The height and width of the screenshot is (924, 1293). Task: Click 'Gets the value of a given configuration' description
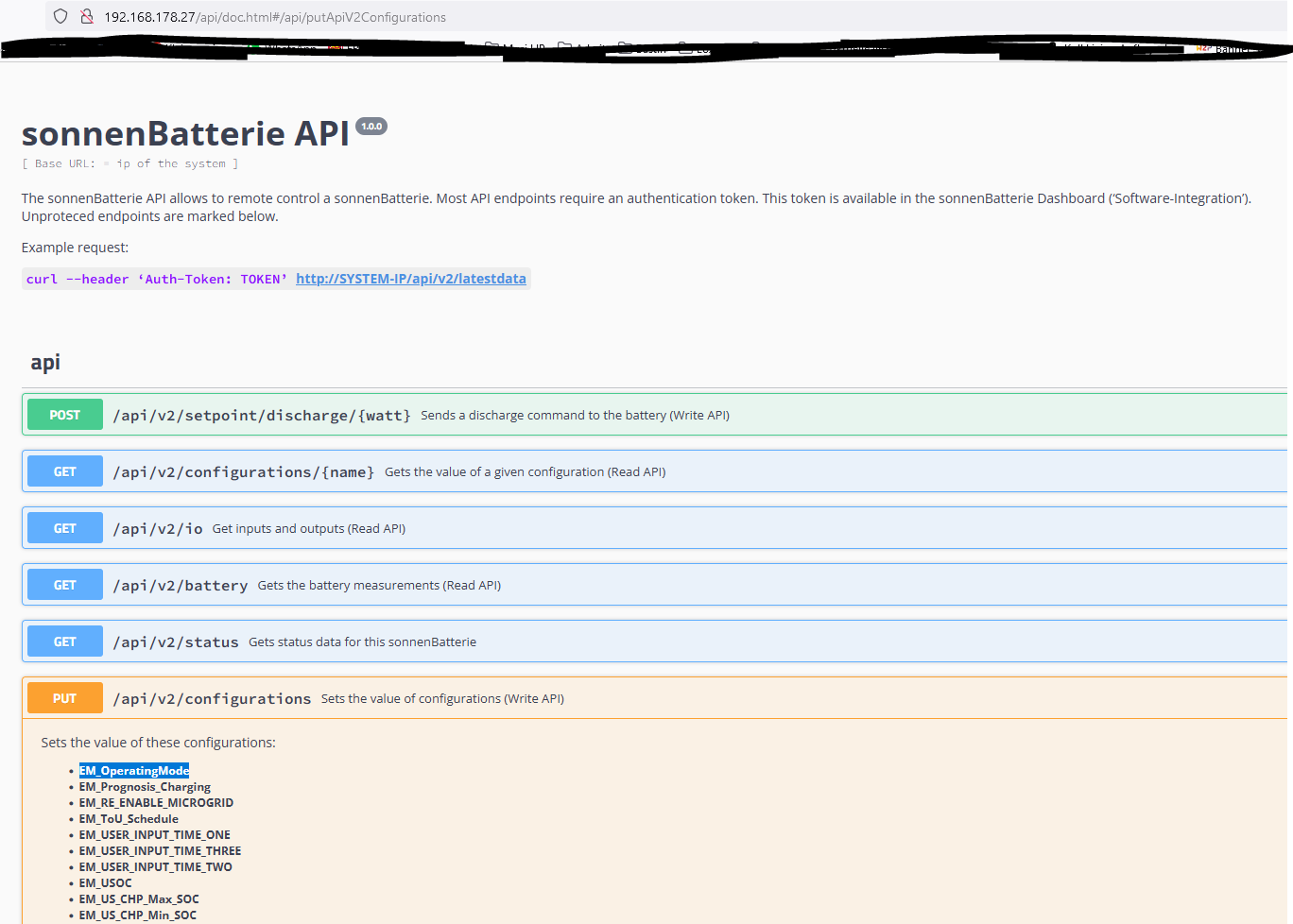(525, 471)
